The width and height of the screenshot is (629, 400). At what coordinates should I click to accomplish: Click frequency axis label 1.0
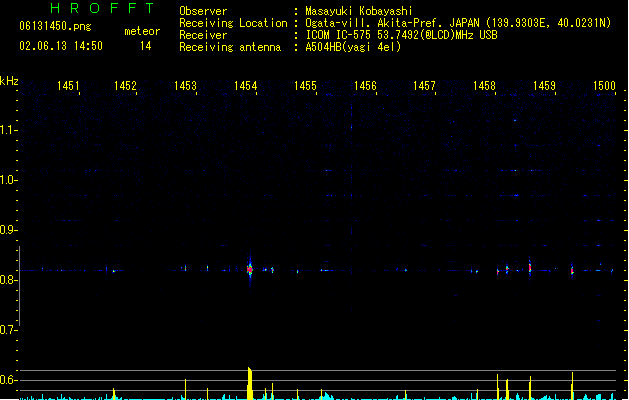pyautogui.click(x=8, y=180)
